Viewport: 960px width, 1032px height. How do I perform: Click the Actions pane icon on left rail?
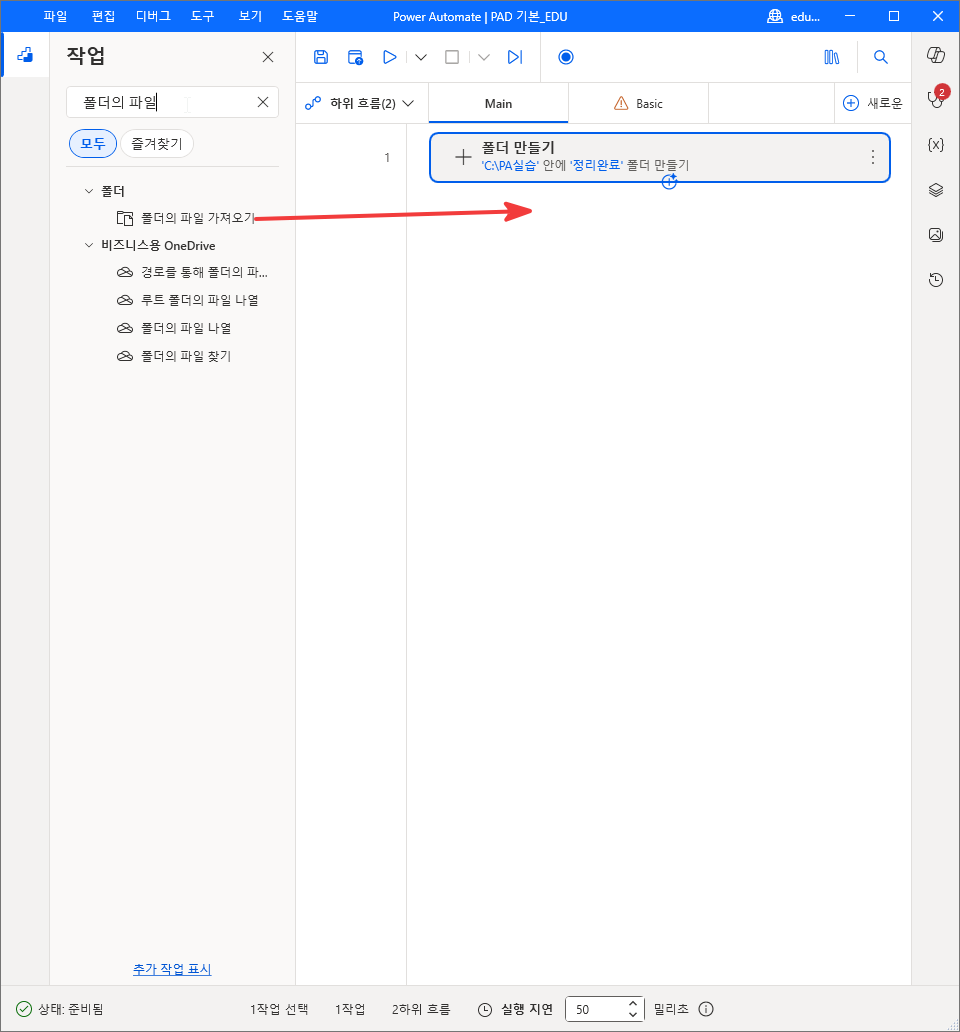click(25, 55)
